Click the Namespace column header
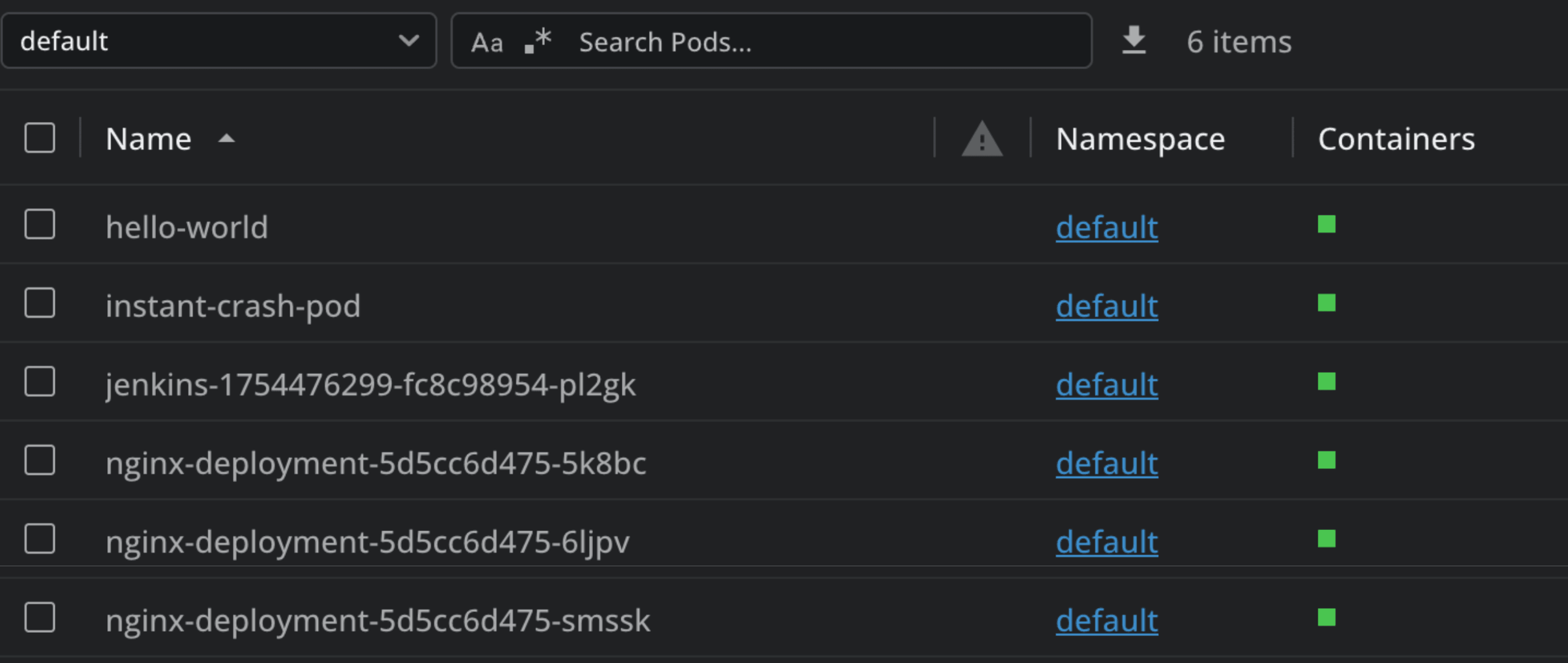Image resolution: width=1568 pixels, height=663 pixels. [1140, 138]
